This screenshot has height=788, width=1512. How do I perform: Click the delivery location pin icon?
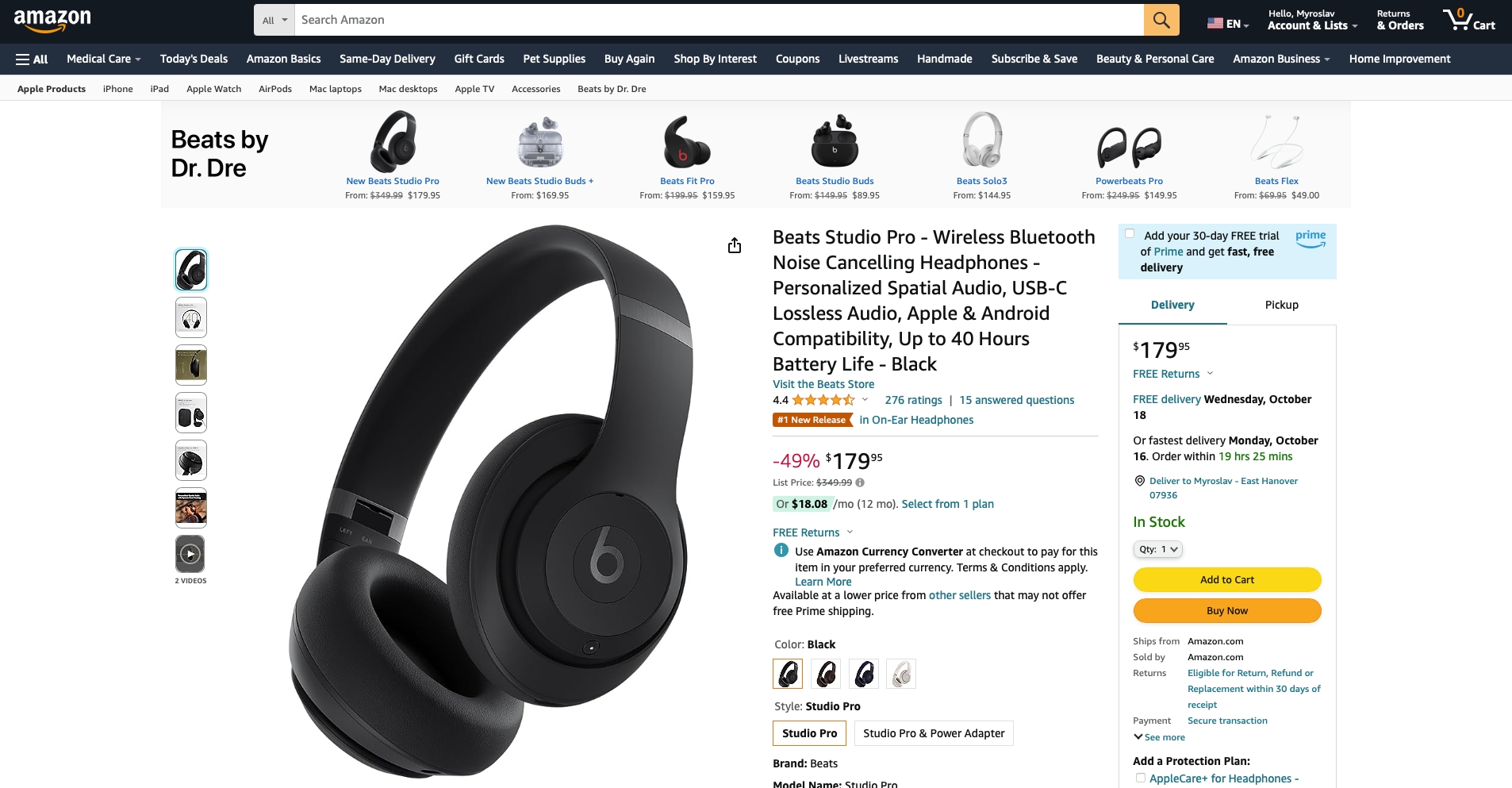[x=1139, y=481]
